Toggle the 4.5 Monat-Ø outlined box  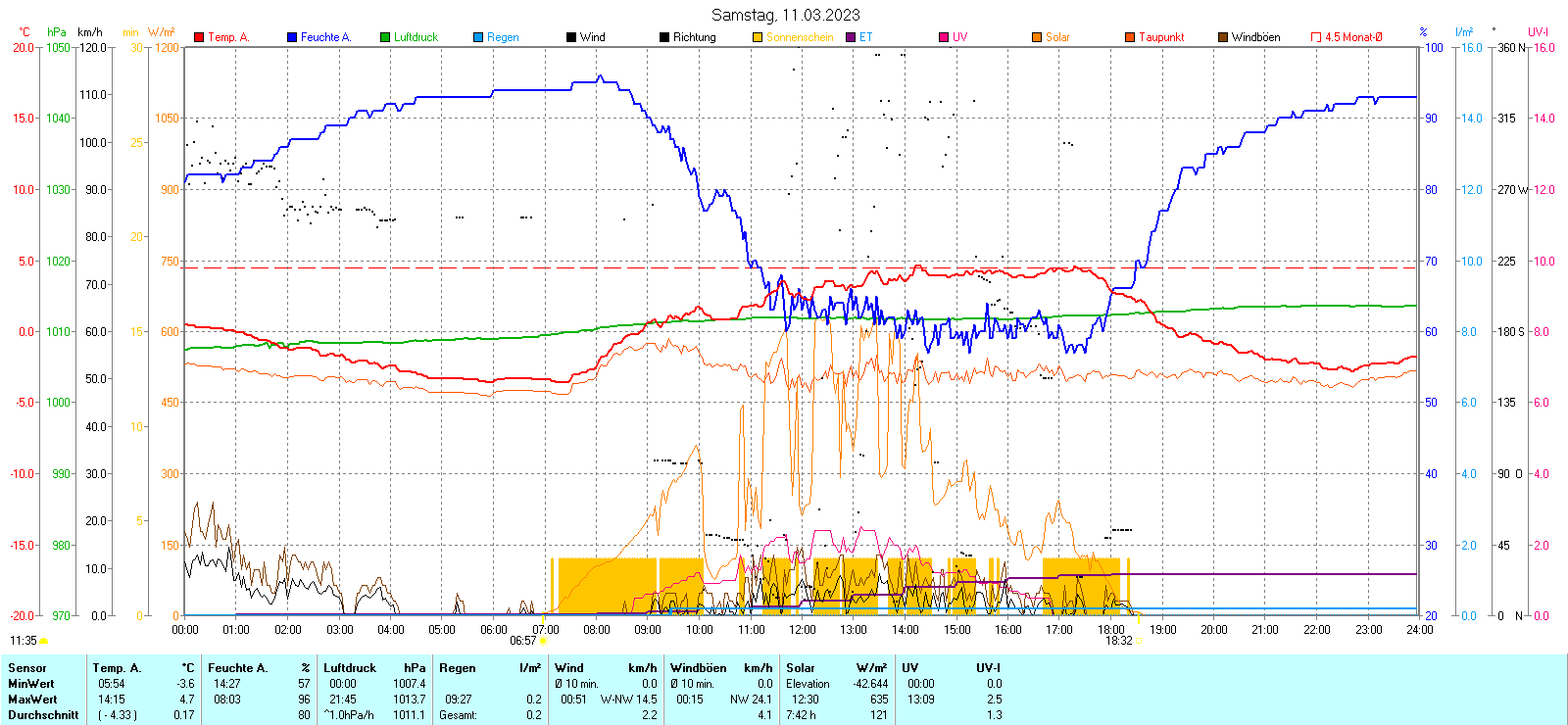[1316, 37]
